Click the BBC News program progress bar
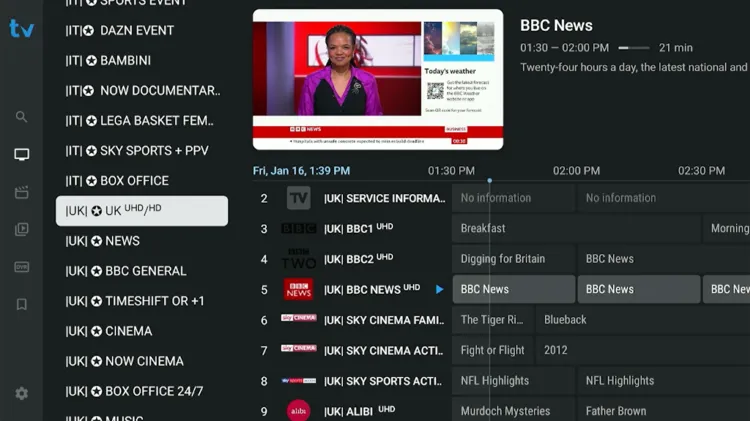750x421 pixels. point(634,48)
